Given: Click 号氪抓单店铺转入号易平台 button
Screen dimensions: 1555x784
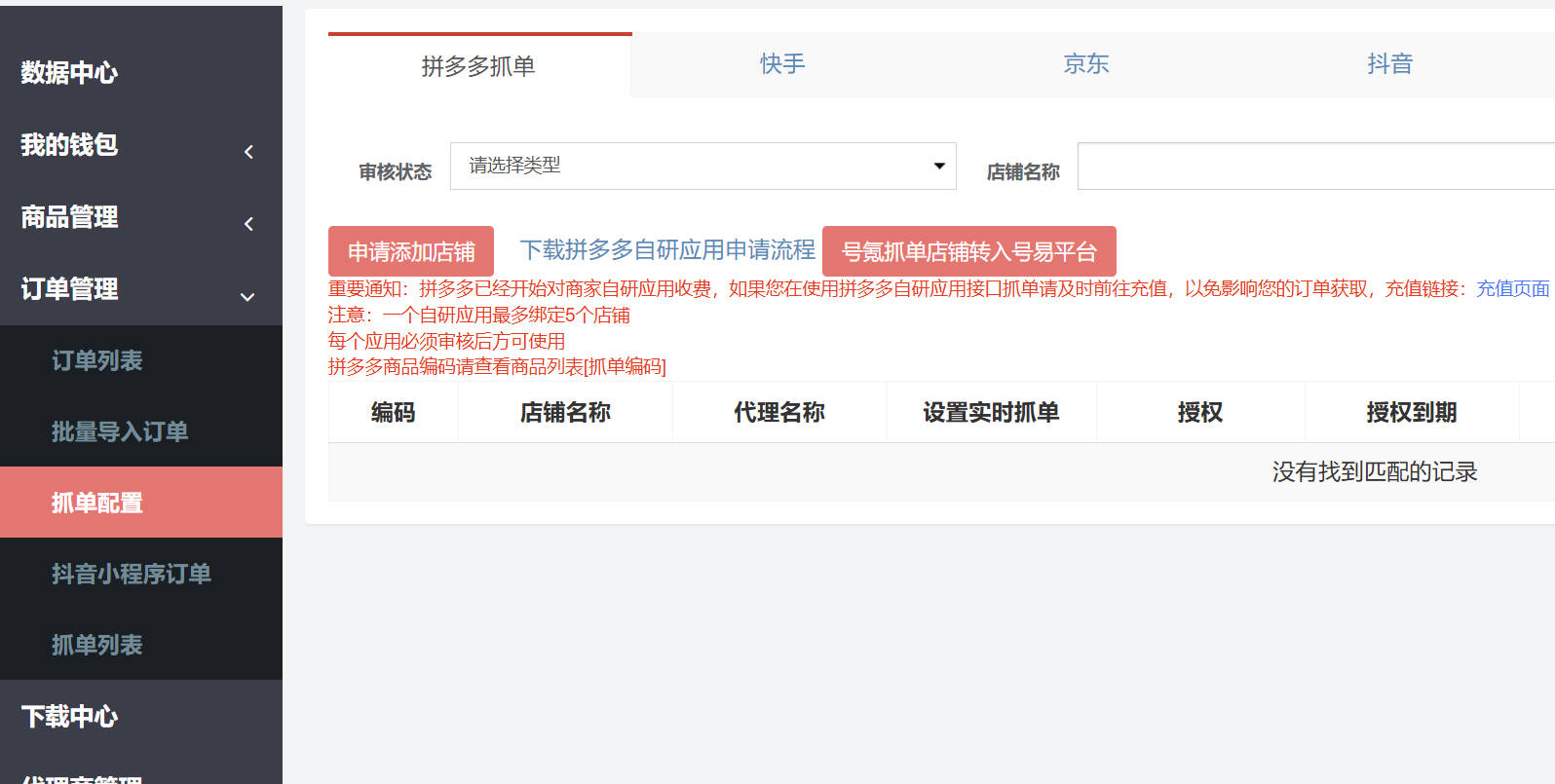Looking at the screenshot, I should 969,251.
